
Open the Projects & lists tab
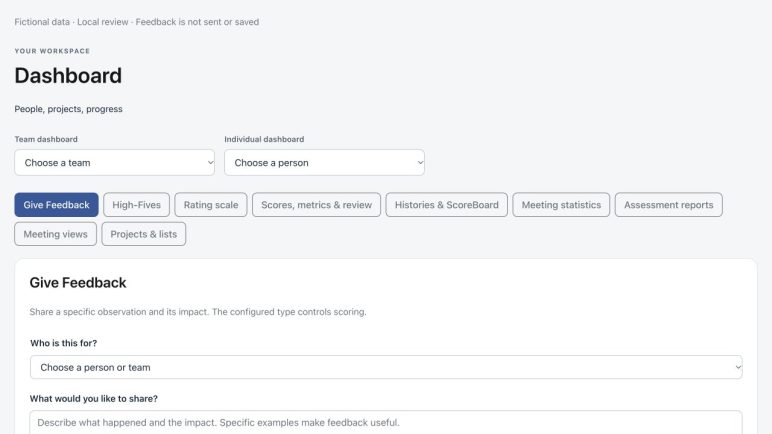(x=144, y=234)
